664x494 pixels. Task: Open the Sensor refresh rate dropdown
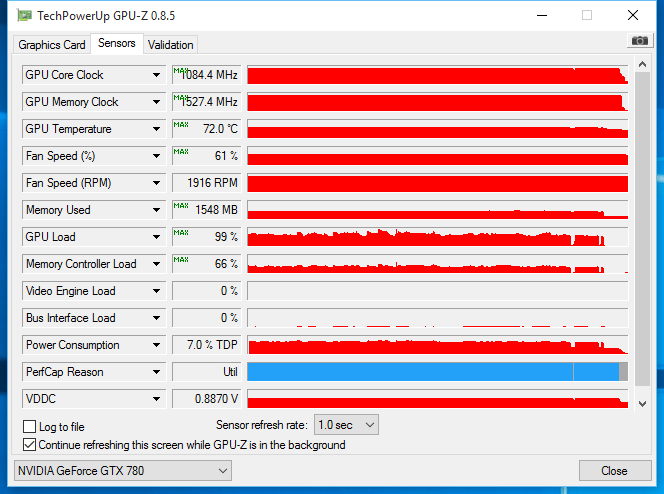[346, 425]
